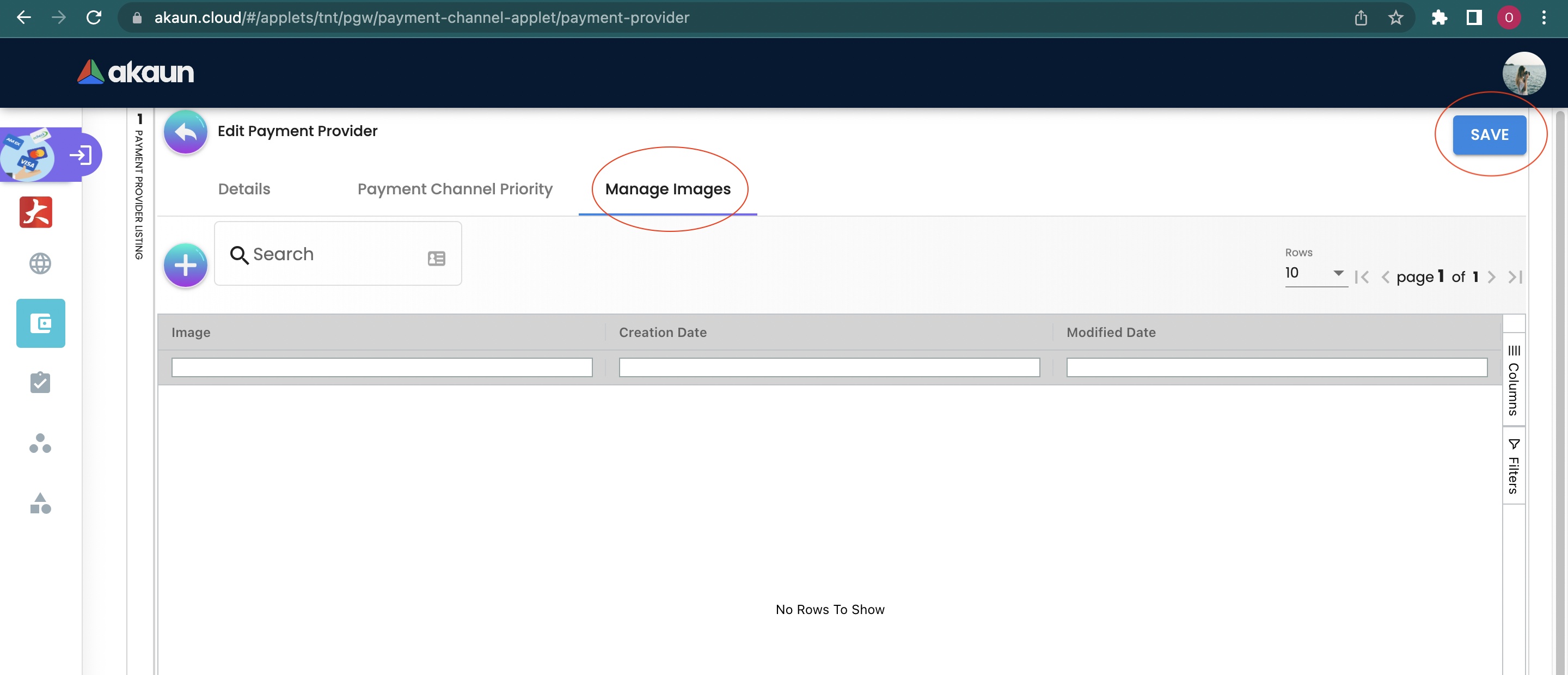Click the SAVE button
The height and width of the screenshot is (675, 1568).
pos(1489,134)
